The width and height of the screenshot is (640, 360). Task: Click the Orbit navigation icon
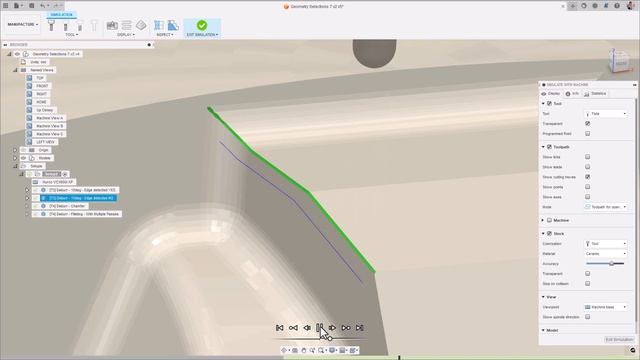tap(284, 350)
